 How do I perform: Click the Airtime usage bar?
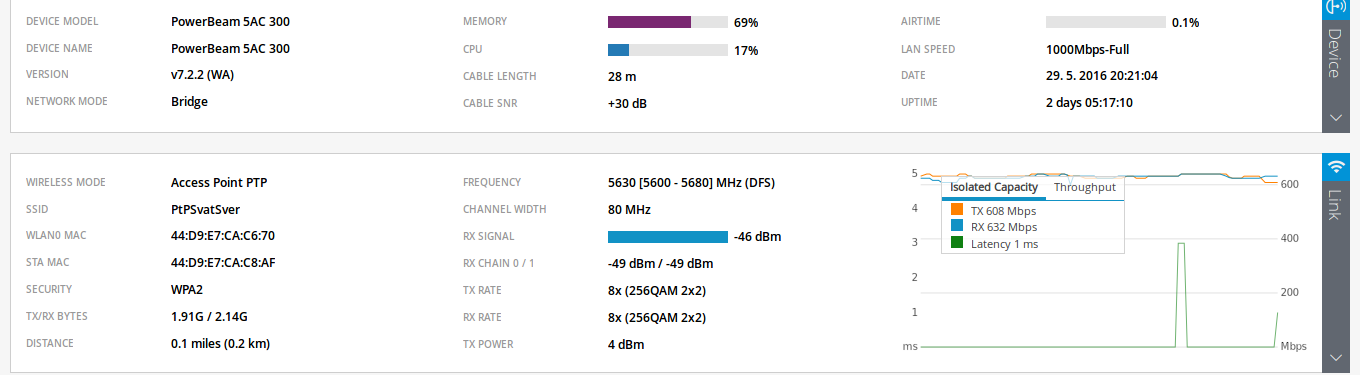(x=1105, y=21)
